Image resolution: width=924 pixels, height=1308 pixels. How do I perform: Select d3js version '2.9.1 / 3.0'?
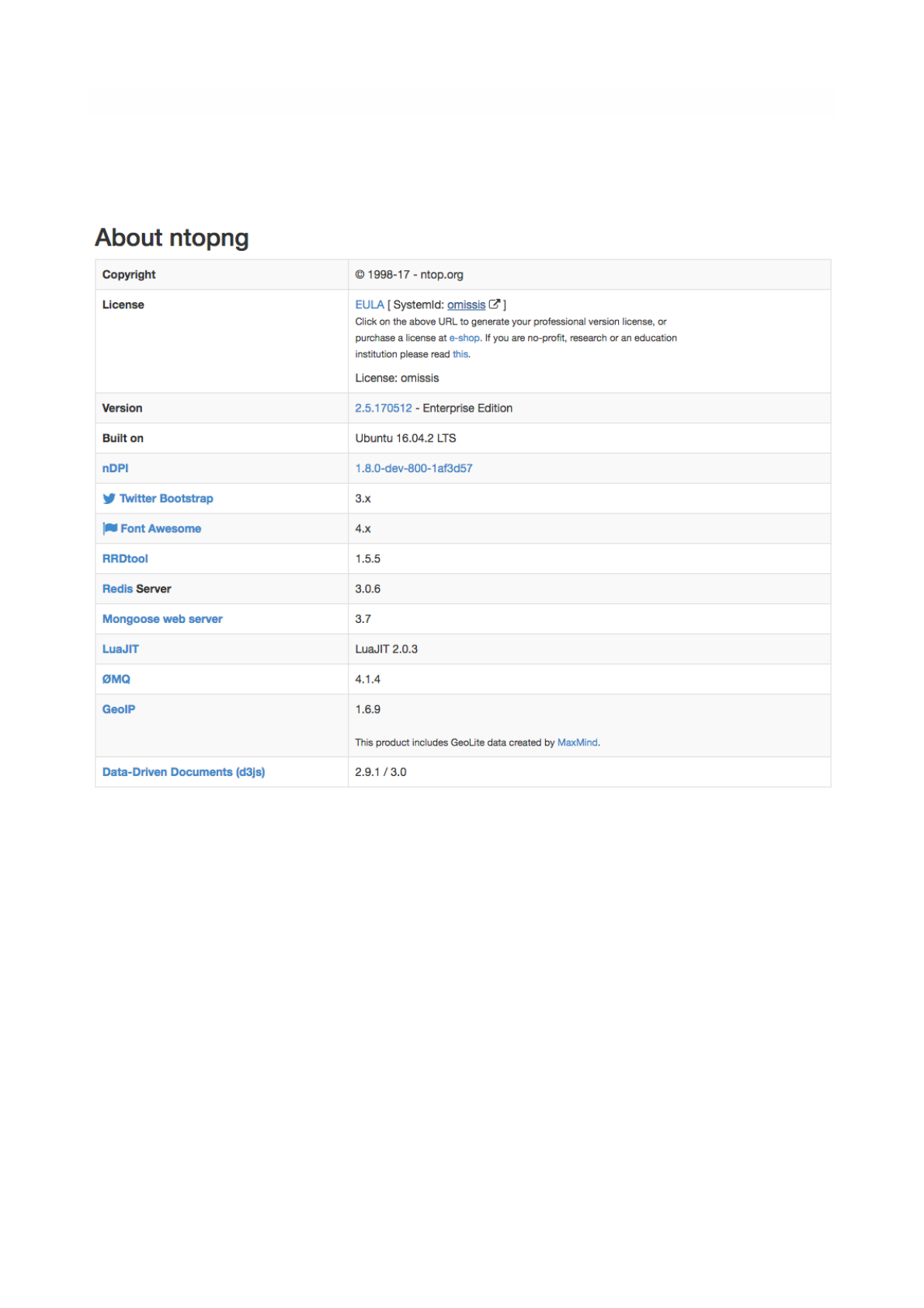pos(380,772)
